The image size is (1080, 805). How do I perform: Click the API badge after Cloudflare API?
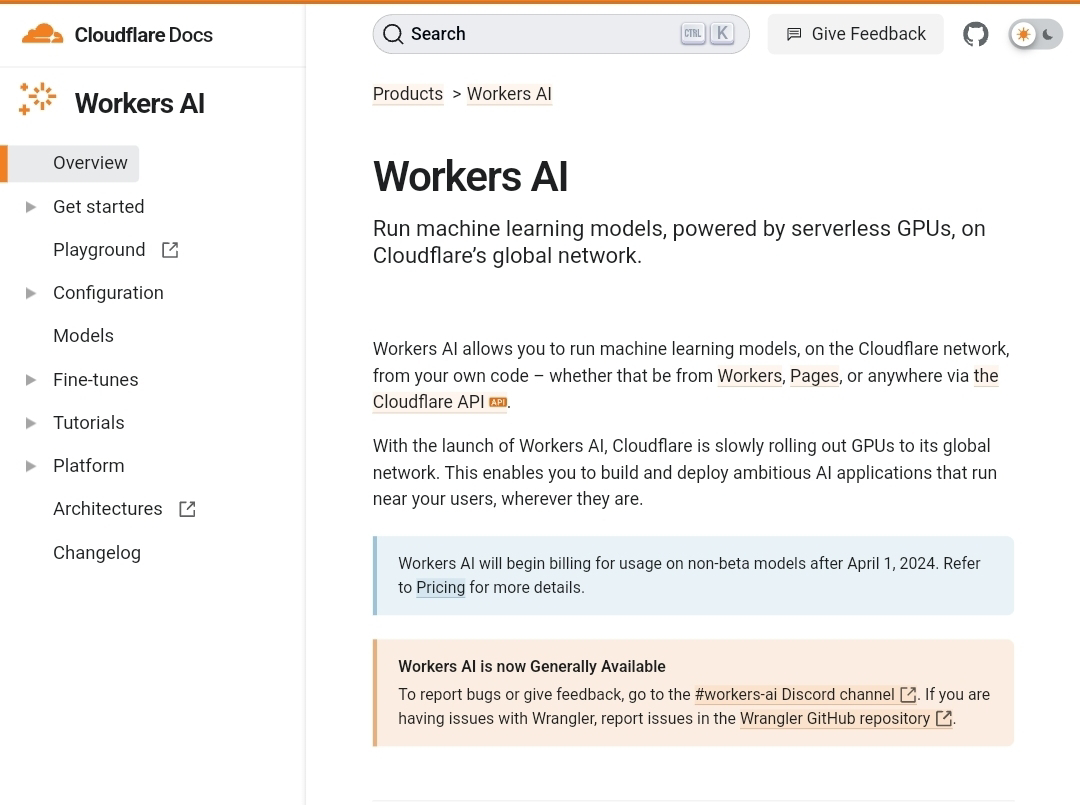(498, 402)
